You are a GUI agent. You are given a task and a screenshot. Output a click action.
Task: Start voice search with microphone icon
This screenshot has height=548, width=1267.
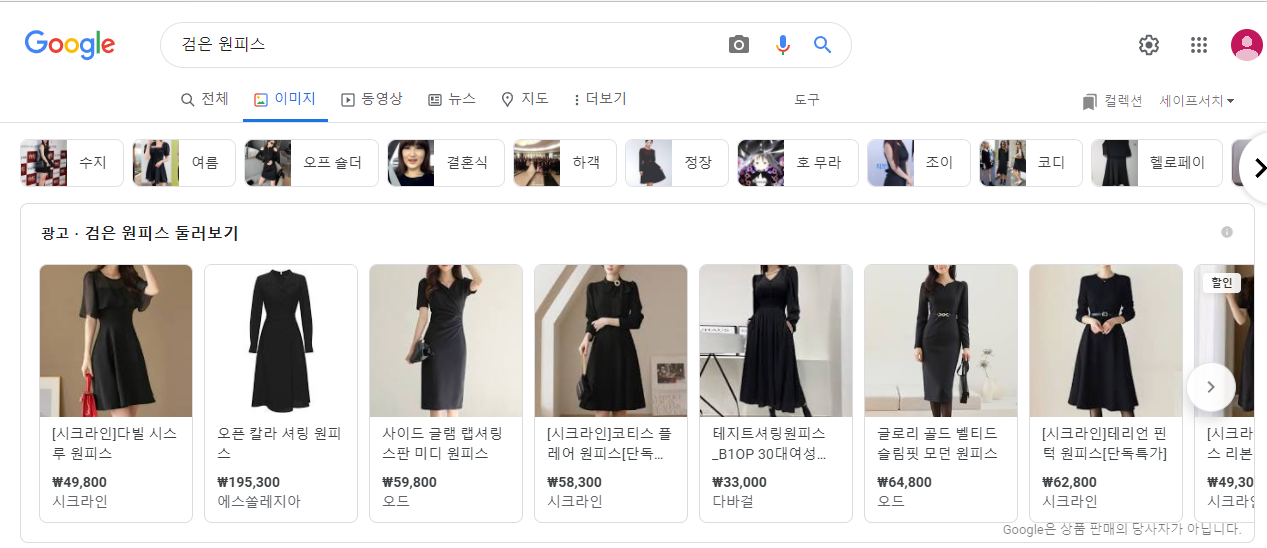coord(783,45)
